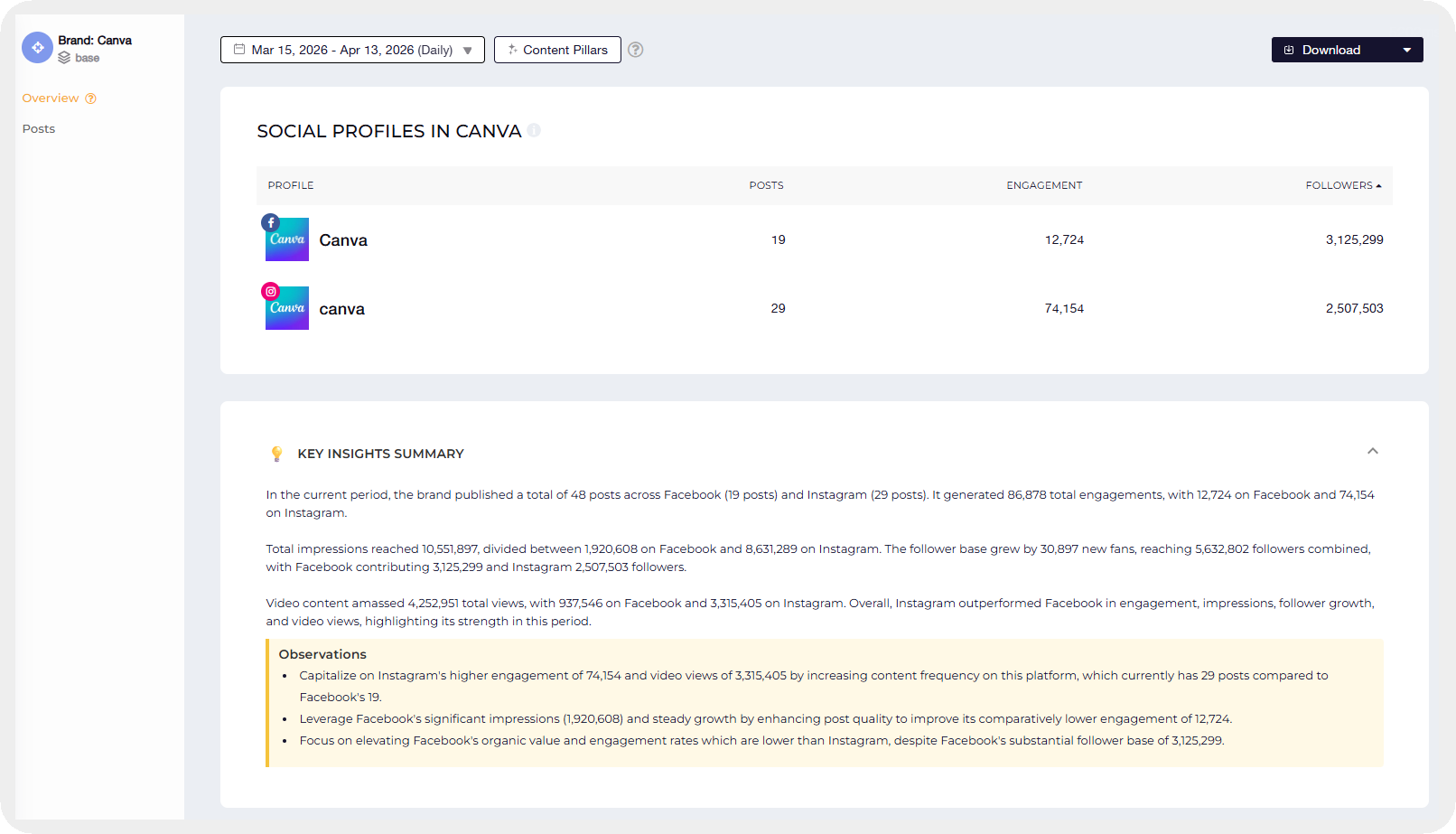
Task: Click Instagram engagement value 74,154
Action: (1064, 308)
